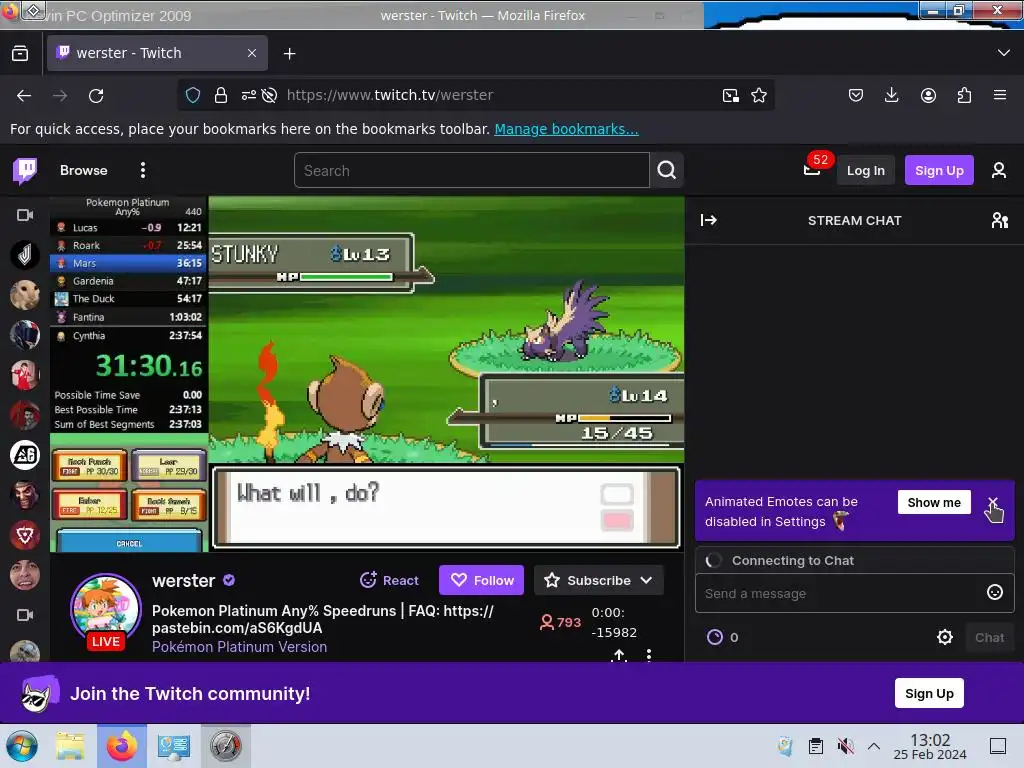
Task: Save page to Pocket
Action: [856, 95]
